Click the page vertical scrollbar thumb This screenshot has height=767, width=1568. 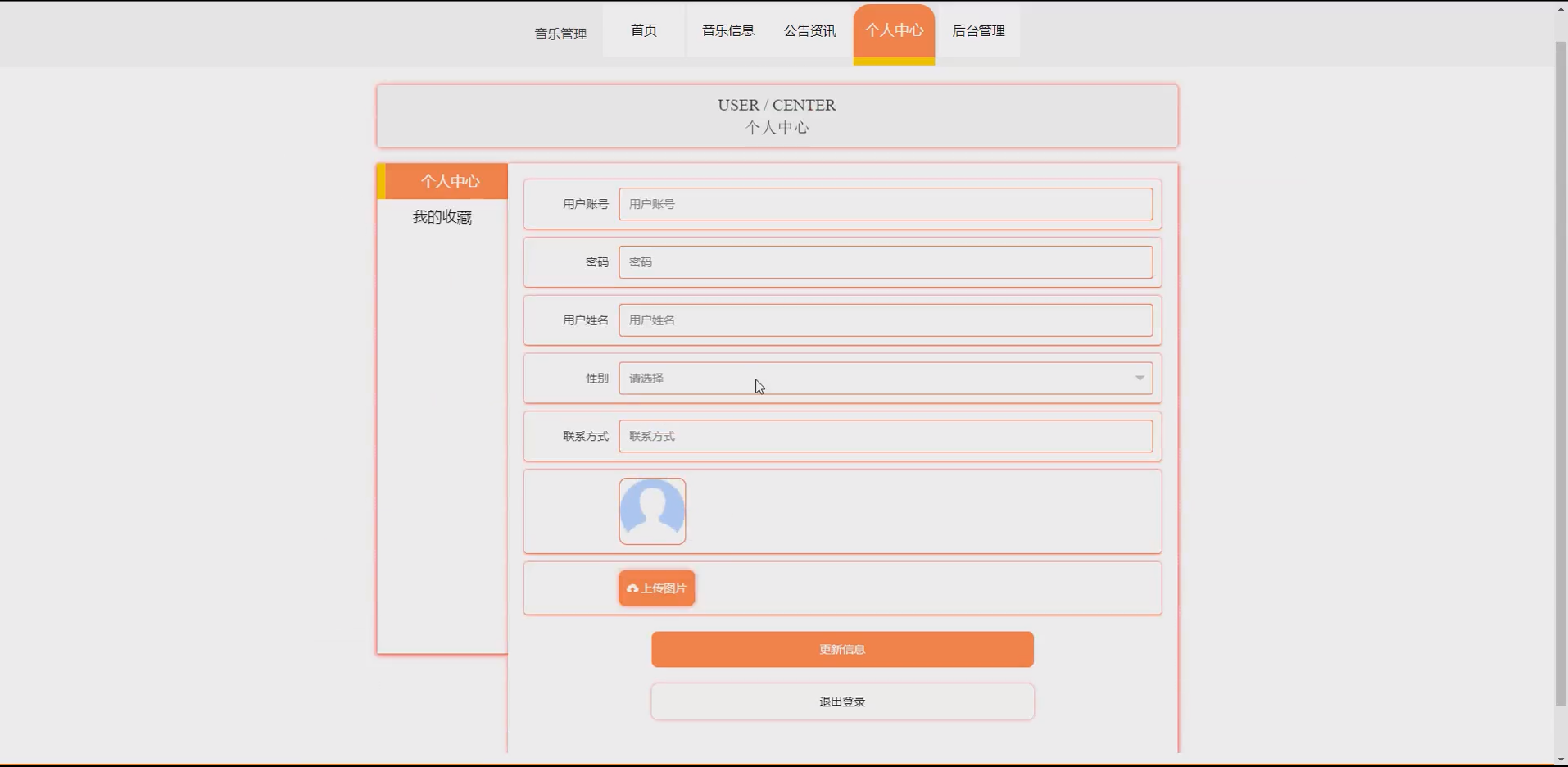[x=1561, y=373]
